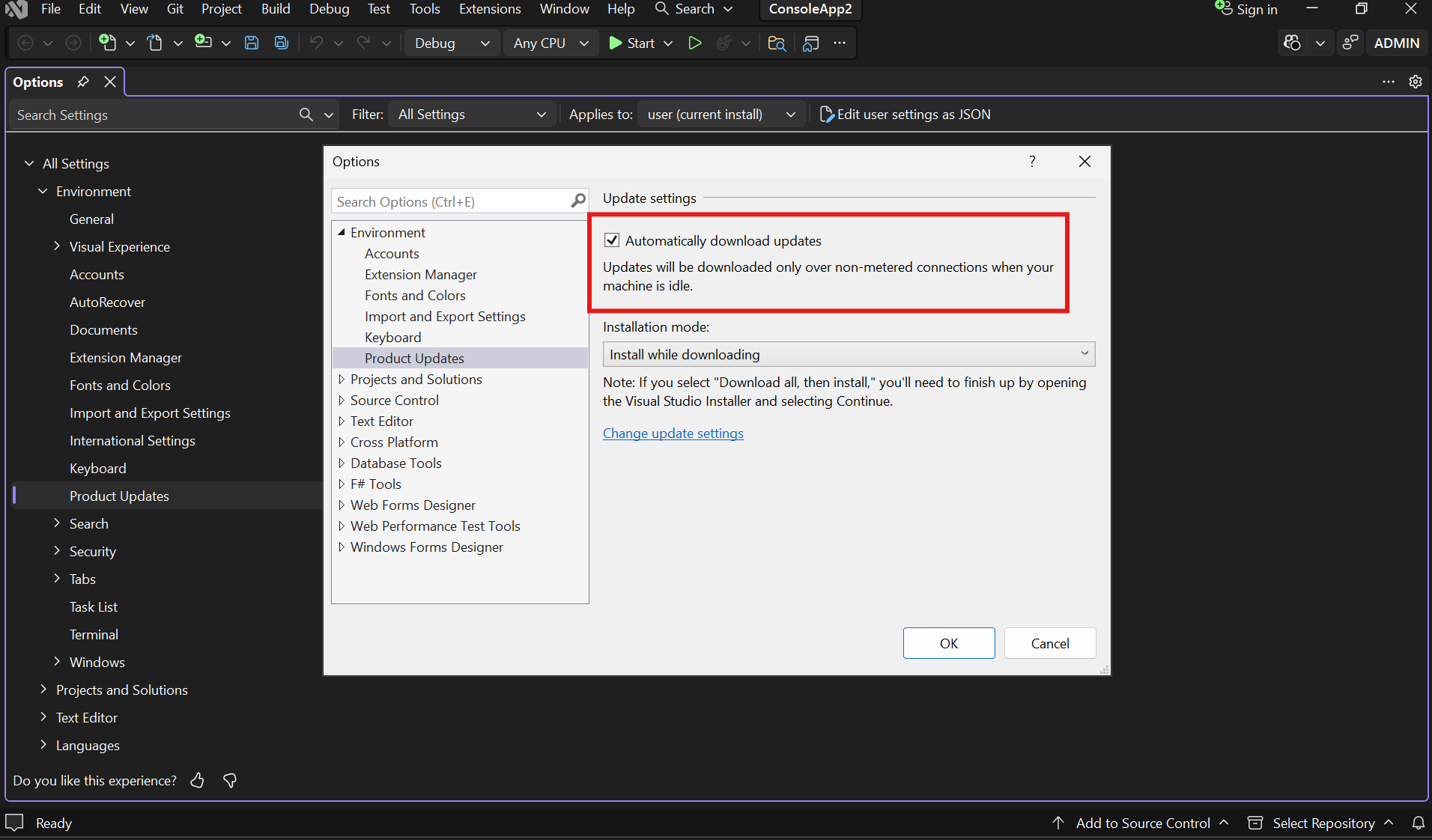Click the help question mark in Options dialog
Viewport: 1432px width, 840px height.
[x=1032, y=161]
